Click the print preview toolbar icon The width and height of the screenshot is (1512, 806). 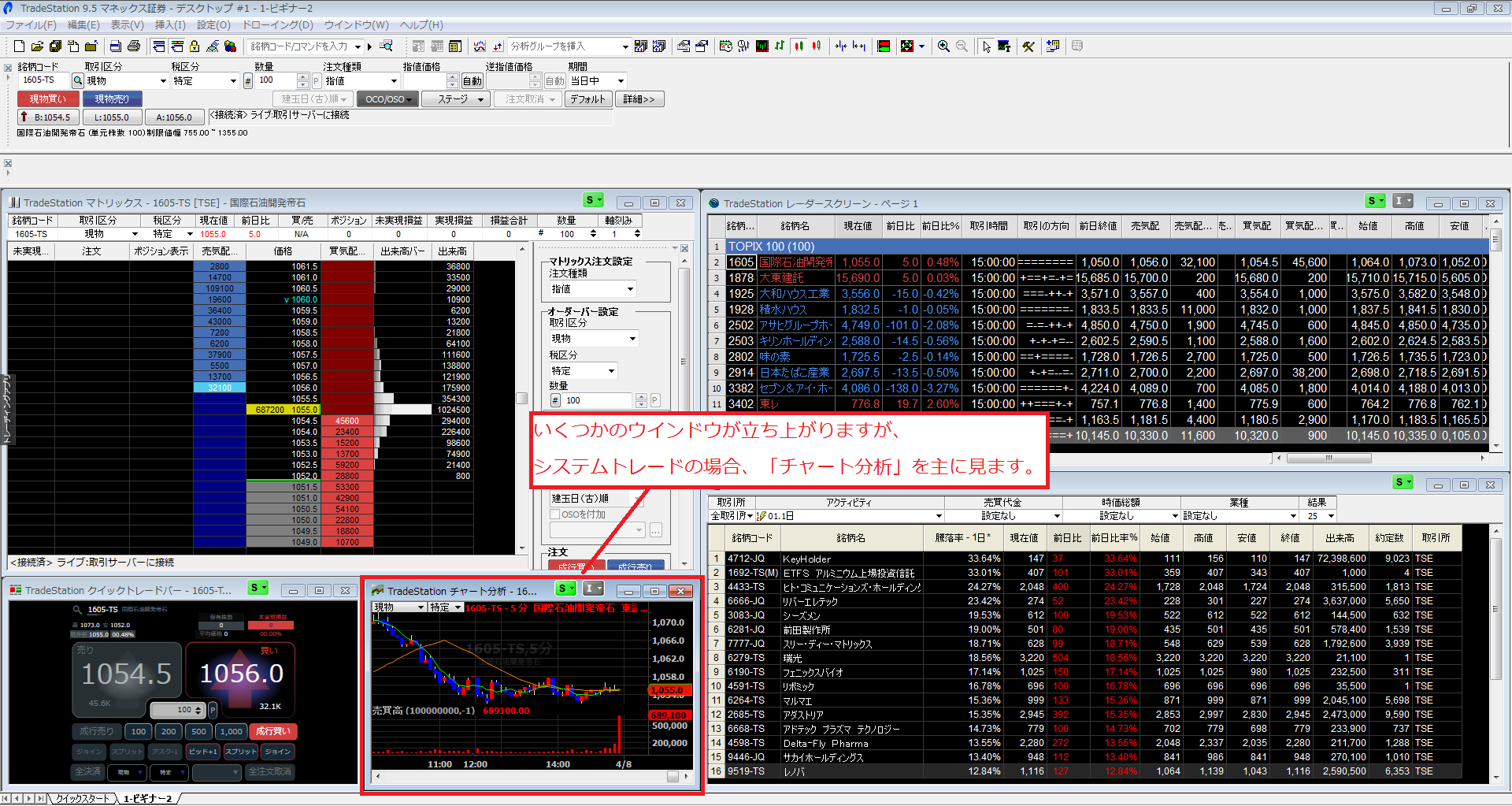pos(115,46)
